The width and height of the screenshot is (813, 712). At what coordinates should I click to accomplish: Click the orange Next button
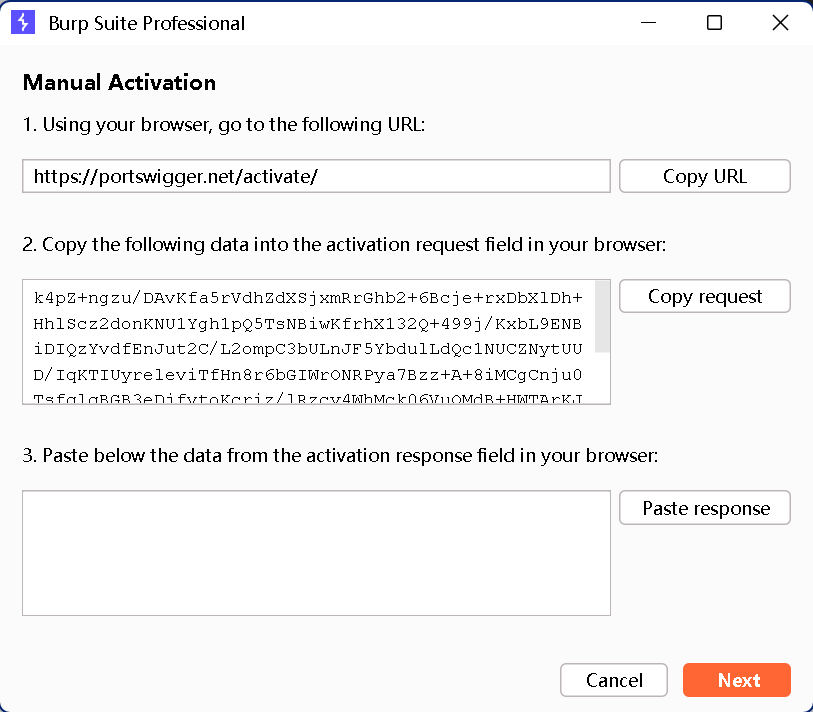737,680
